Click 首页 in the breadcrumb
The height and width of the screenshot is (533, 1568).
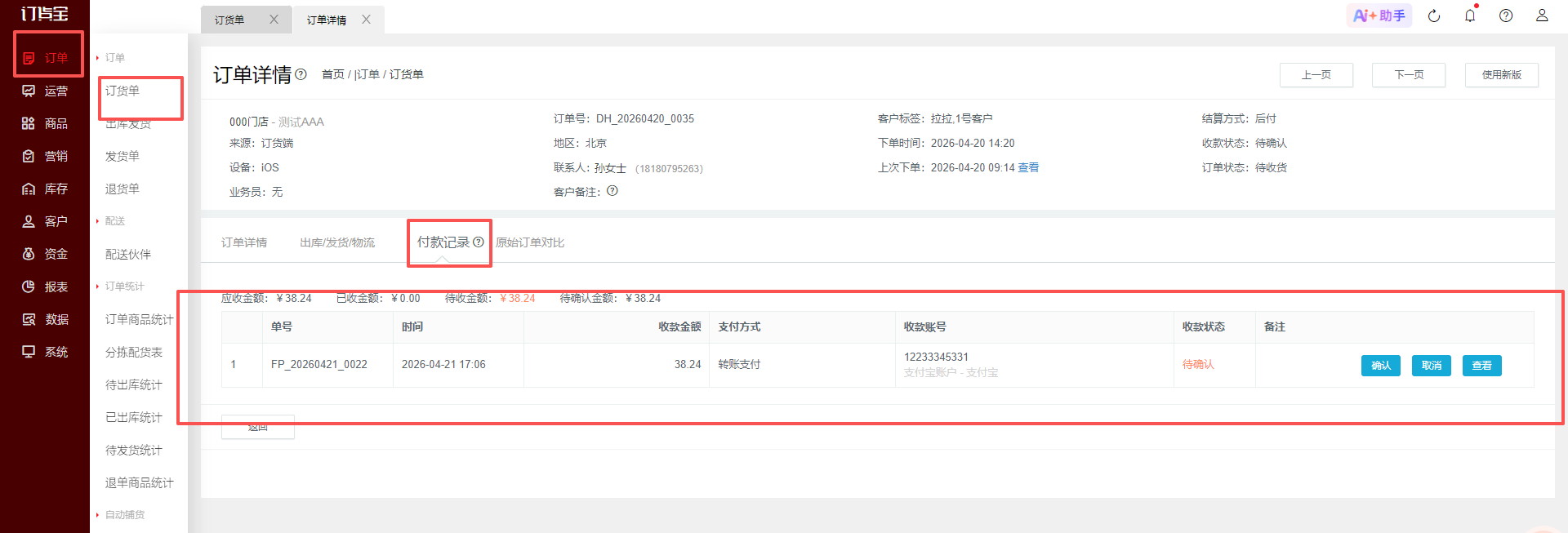[333, 74]
